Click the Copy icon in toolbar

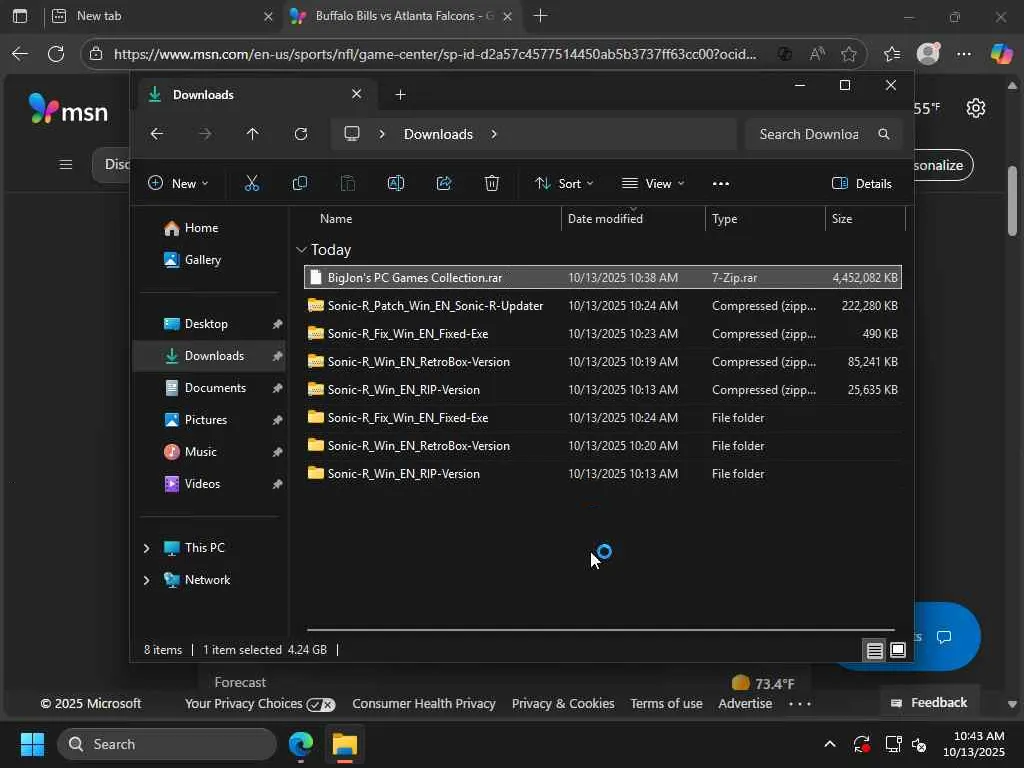pyautogui.click(x=299, y=183)
